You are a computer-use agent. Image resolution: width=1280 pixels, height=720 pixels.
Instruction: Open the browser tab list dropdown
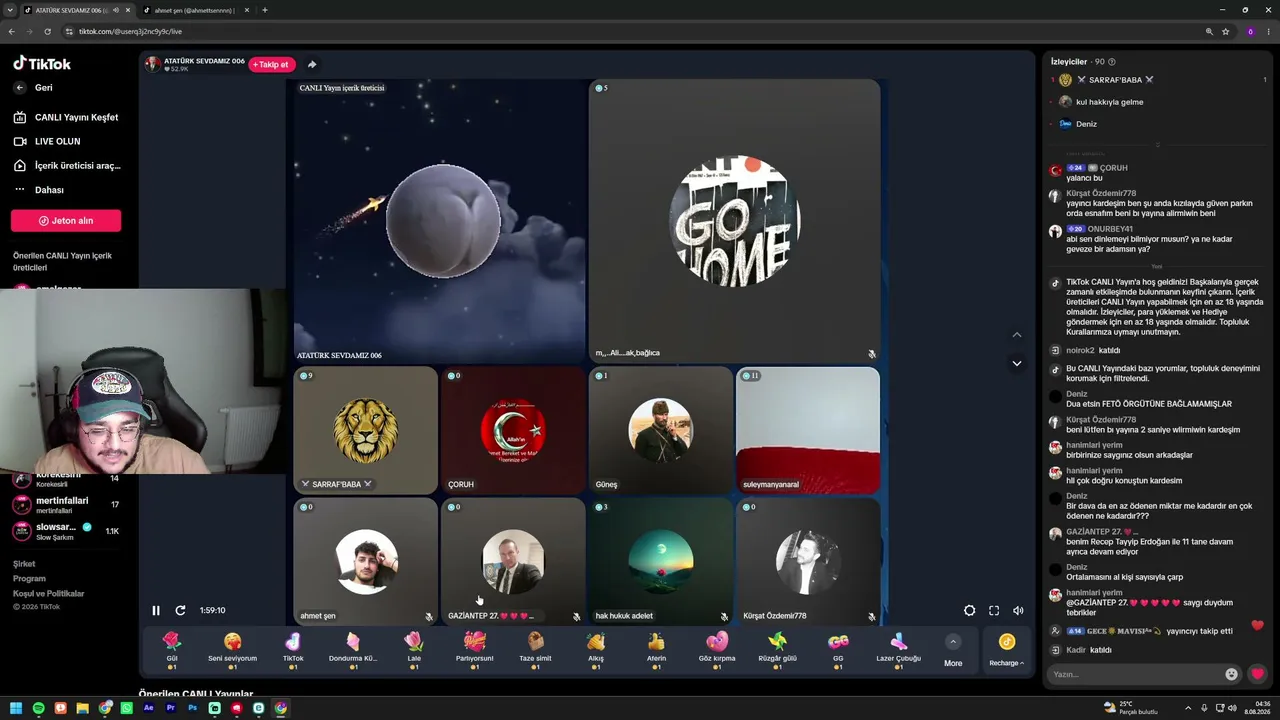10,10
